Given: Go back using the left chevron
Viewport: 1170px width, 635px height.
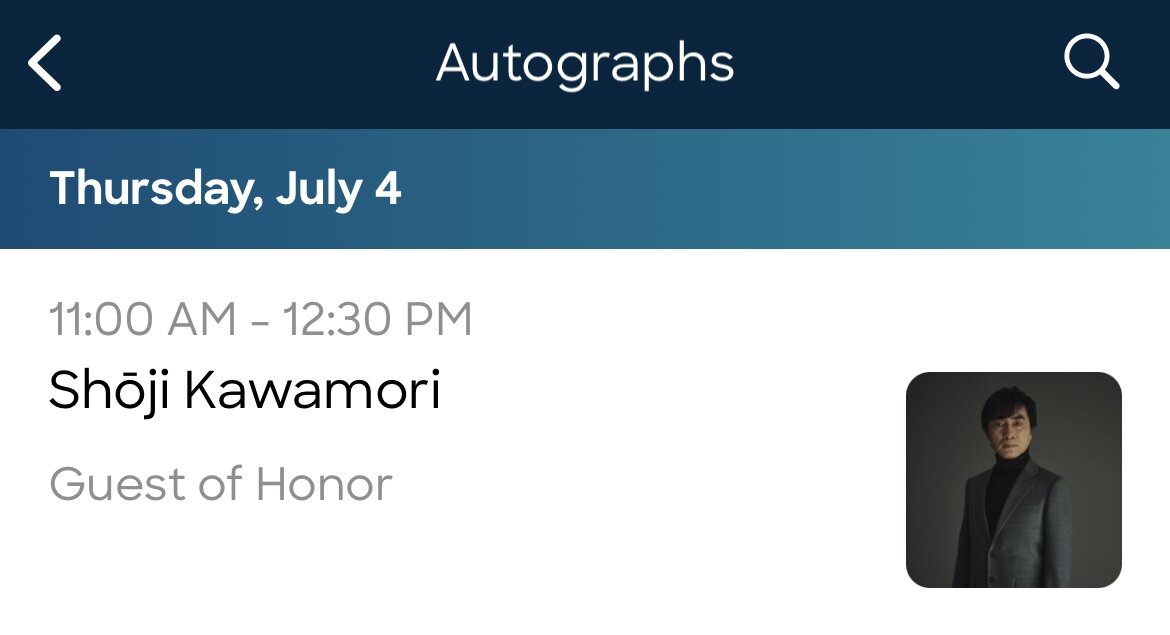Looking at the screenshot, I should [x=45, y=63].
